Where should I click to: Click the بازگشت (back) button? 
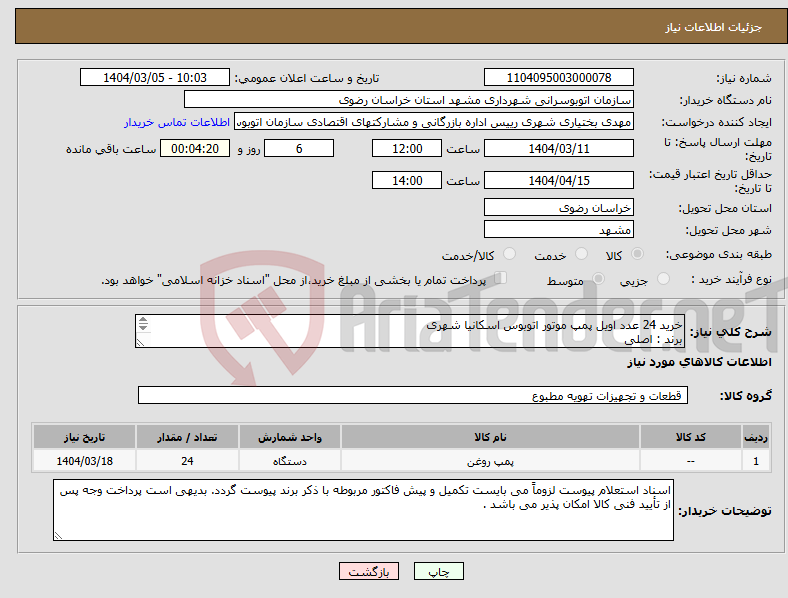tap(369, 571)
